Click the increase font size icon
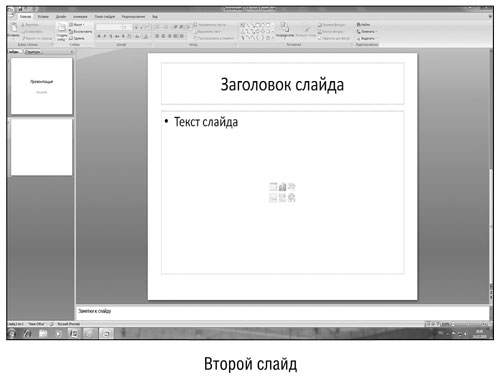 tap(136, 27)
